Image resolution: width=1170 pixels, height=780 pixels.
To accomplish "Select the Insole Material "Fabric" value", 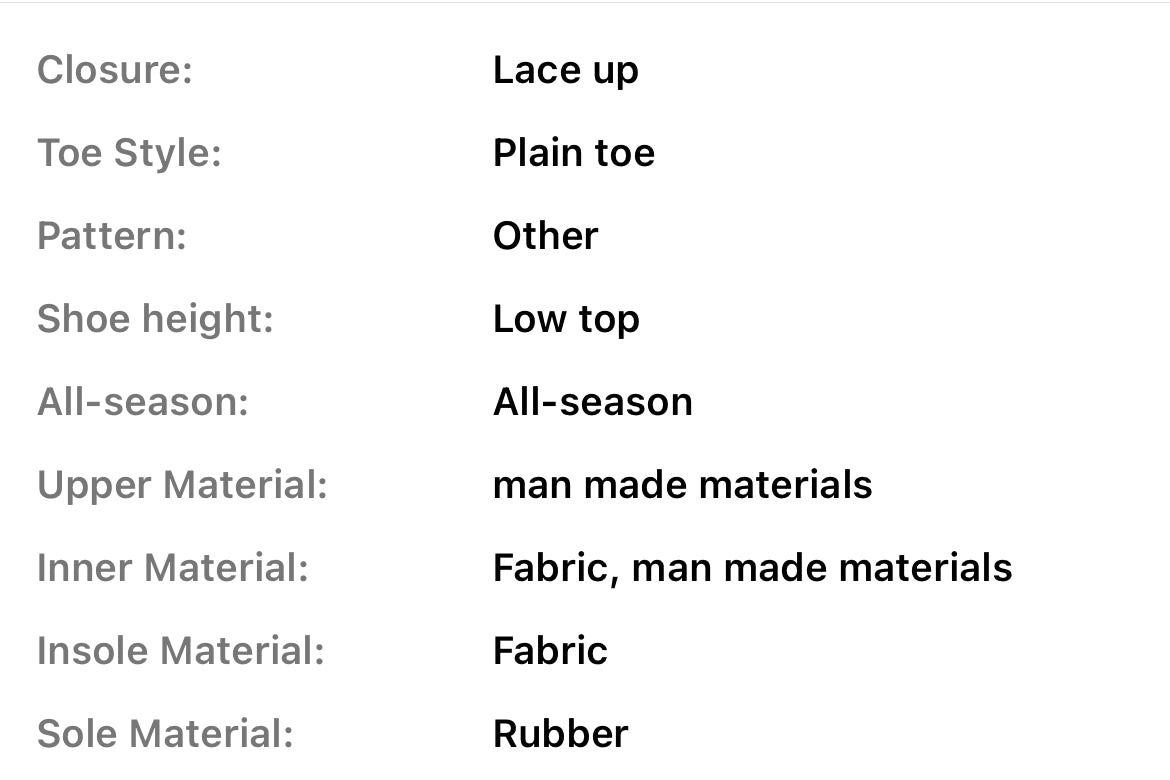I will [550, 652].
